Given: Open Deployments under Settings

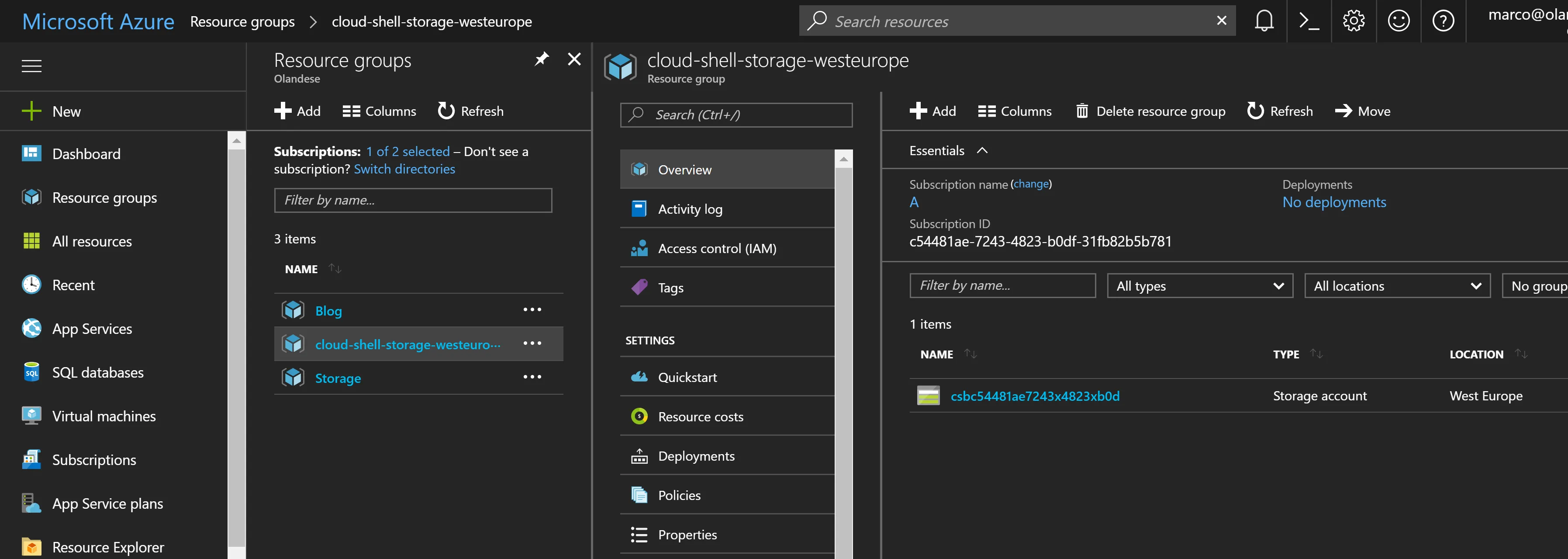Looking at the screenshot, I should click(727, 456).
